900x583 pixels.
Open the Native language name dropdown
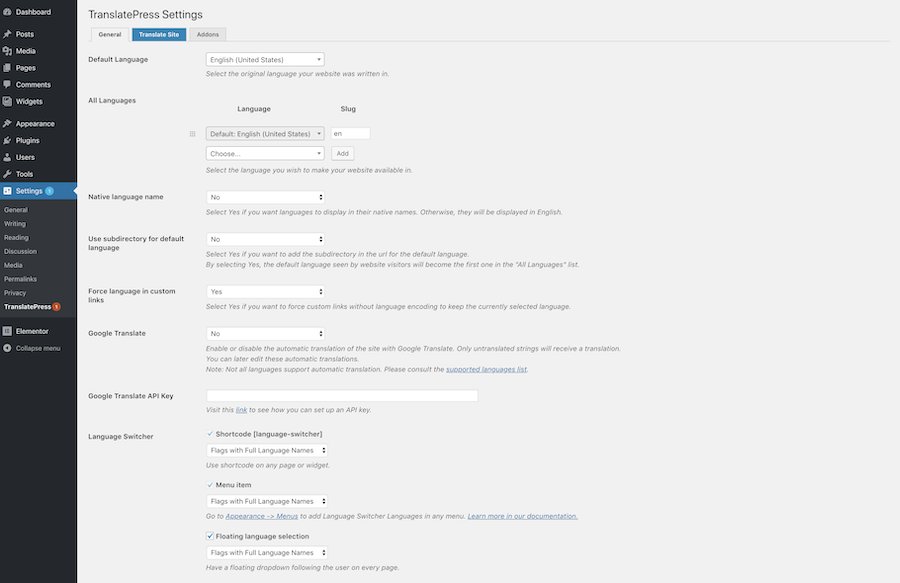point(265,197)
